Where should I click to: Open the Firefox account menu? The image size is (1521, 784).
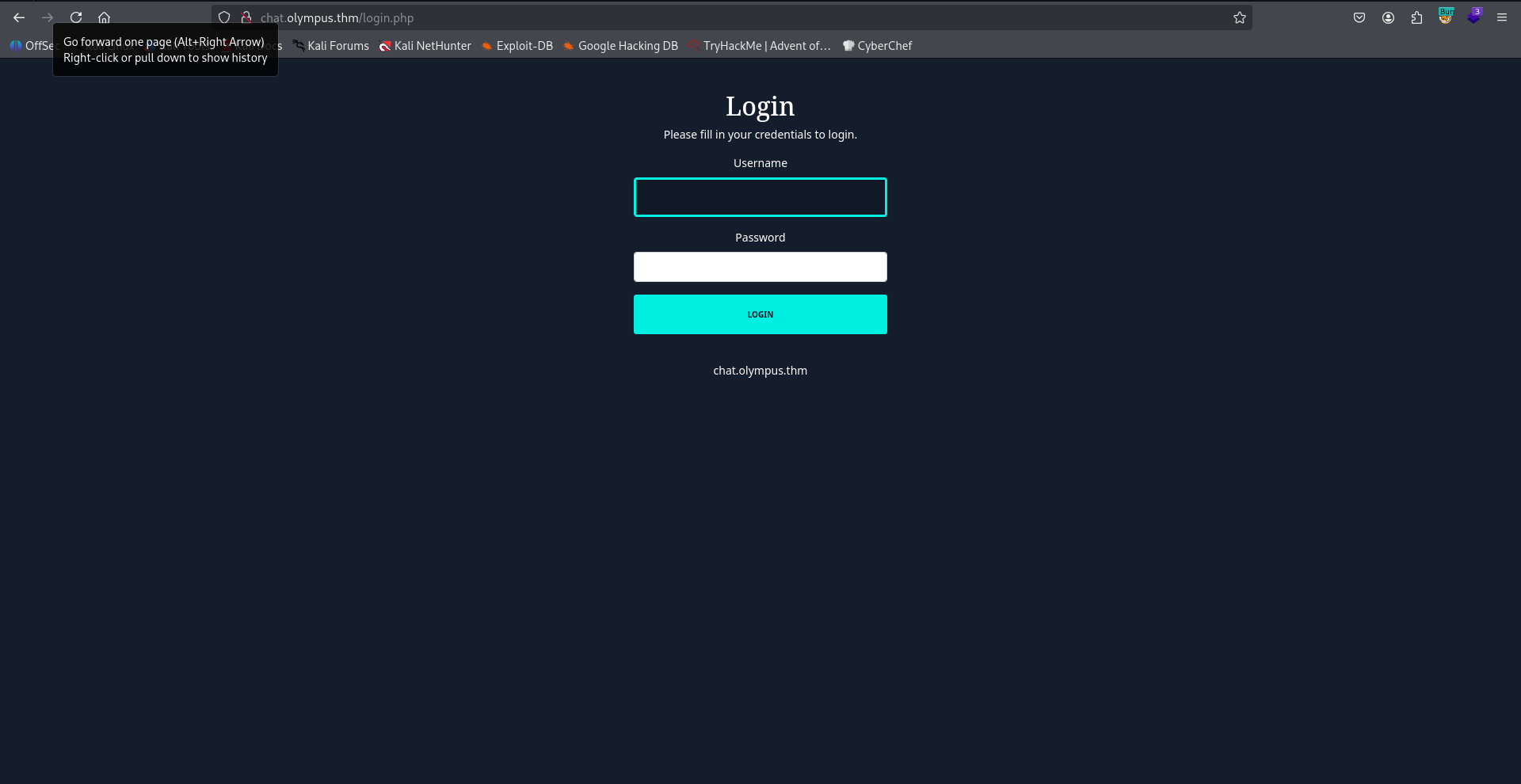pyautogui.click(x=1388, y=17)
